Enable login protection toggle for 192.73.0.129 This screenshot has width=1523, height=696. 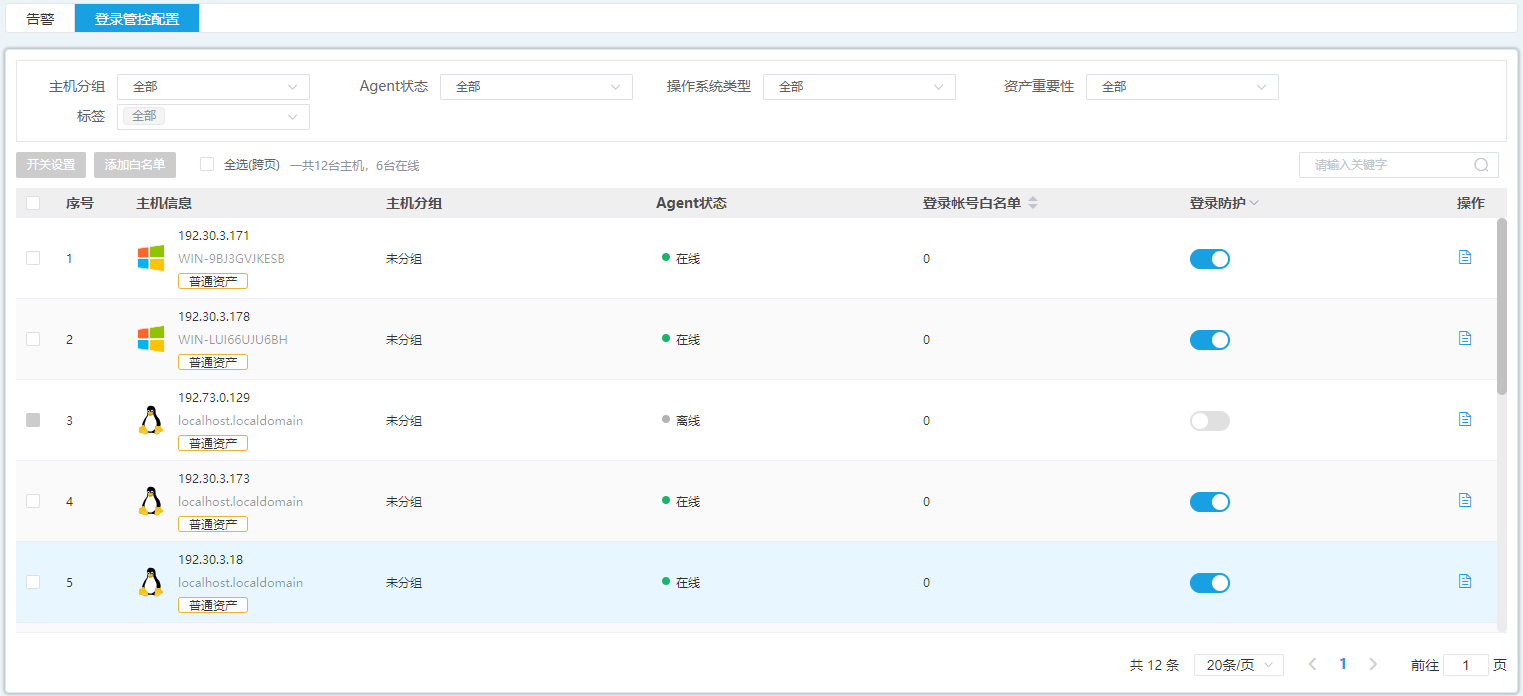1209,421
